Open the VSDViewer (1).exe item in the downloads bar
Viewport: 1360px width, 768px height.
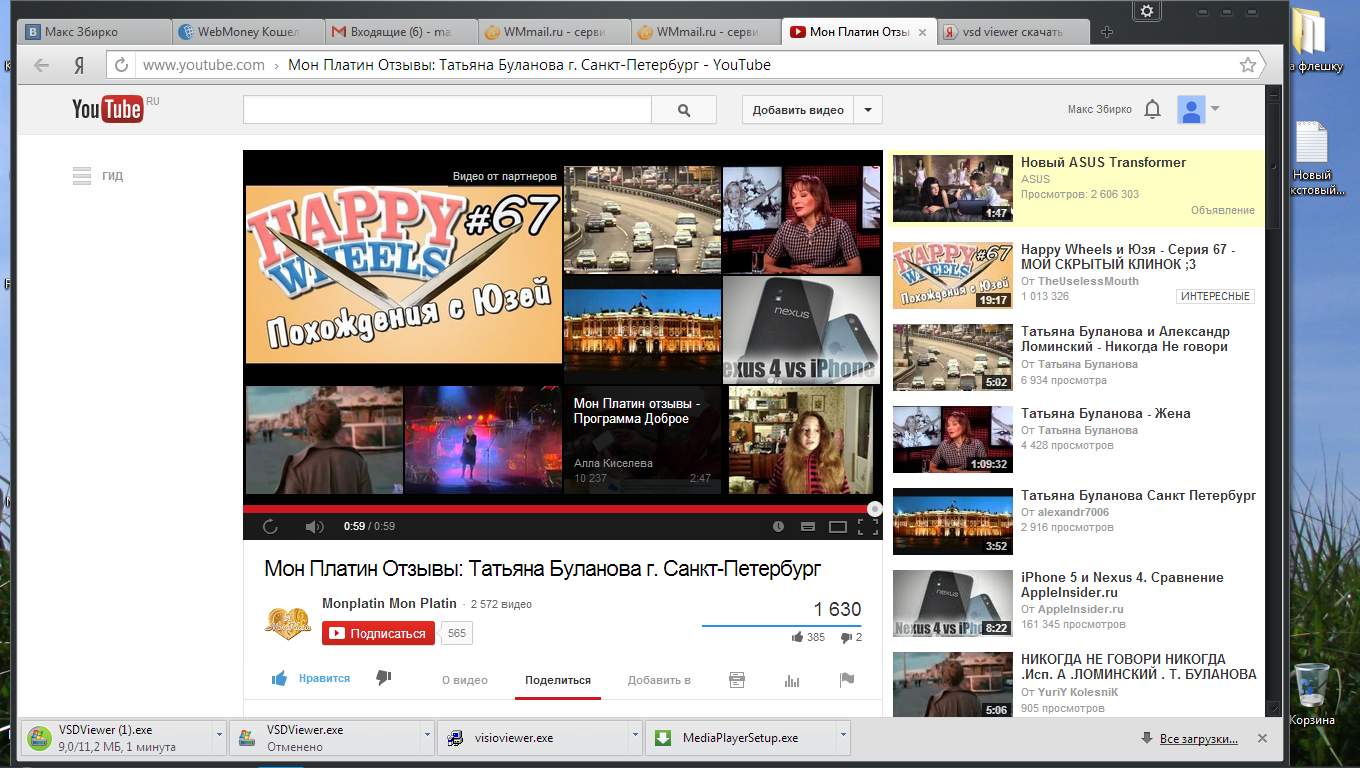point(117,738)
